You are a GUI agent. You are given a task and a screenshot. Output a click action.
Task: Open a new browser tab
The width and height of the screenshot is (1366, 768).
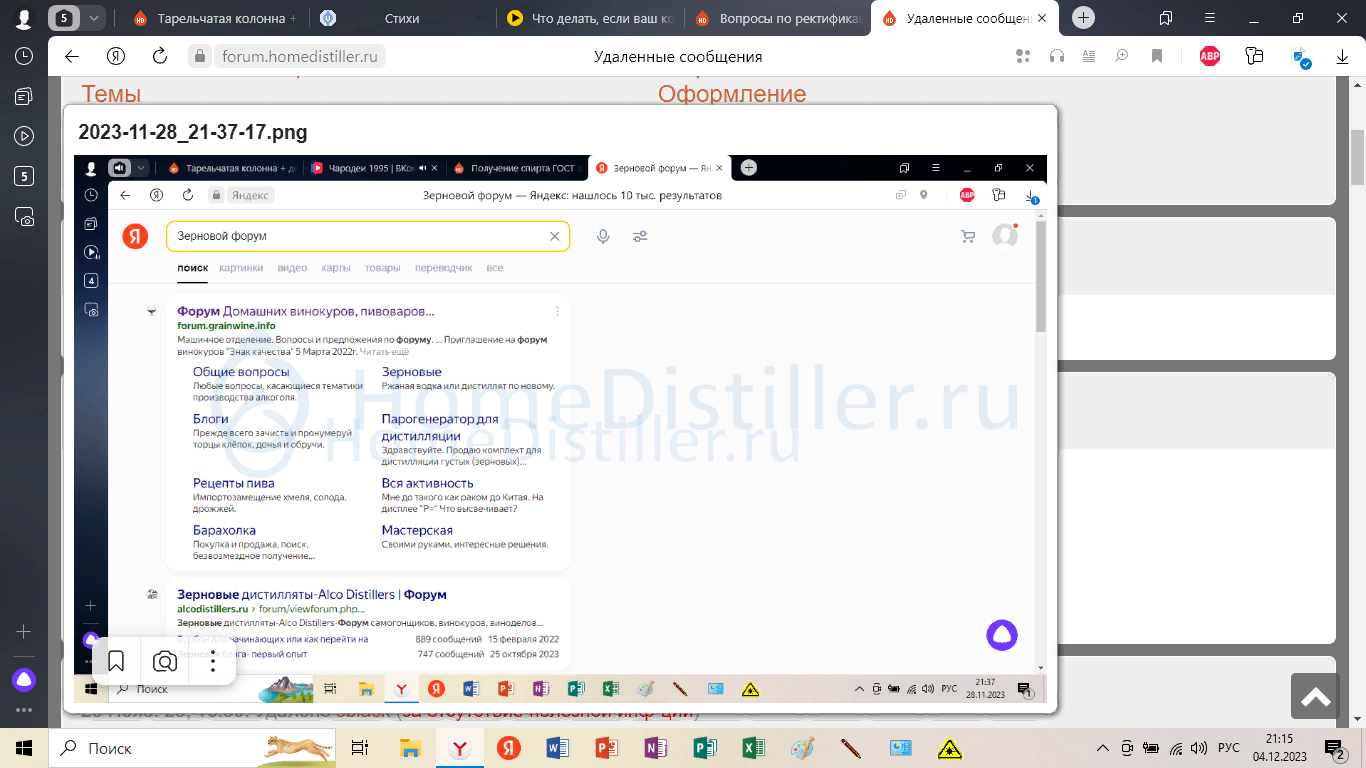[x=1084, y=18]
